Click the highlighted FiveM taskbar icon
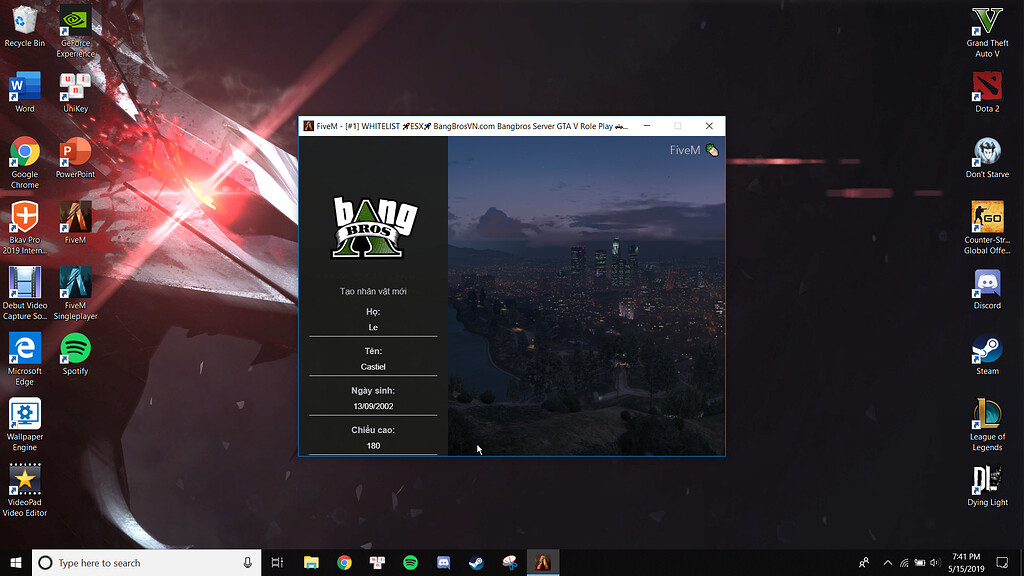This screenshot has width=1024, height=576. pyautogui.click(x=544, y=562)
